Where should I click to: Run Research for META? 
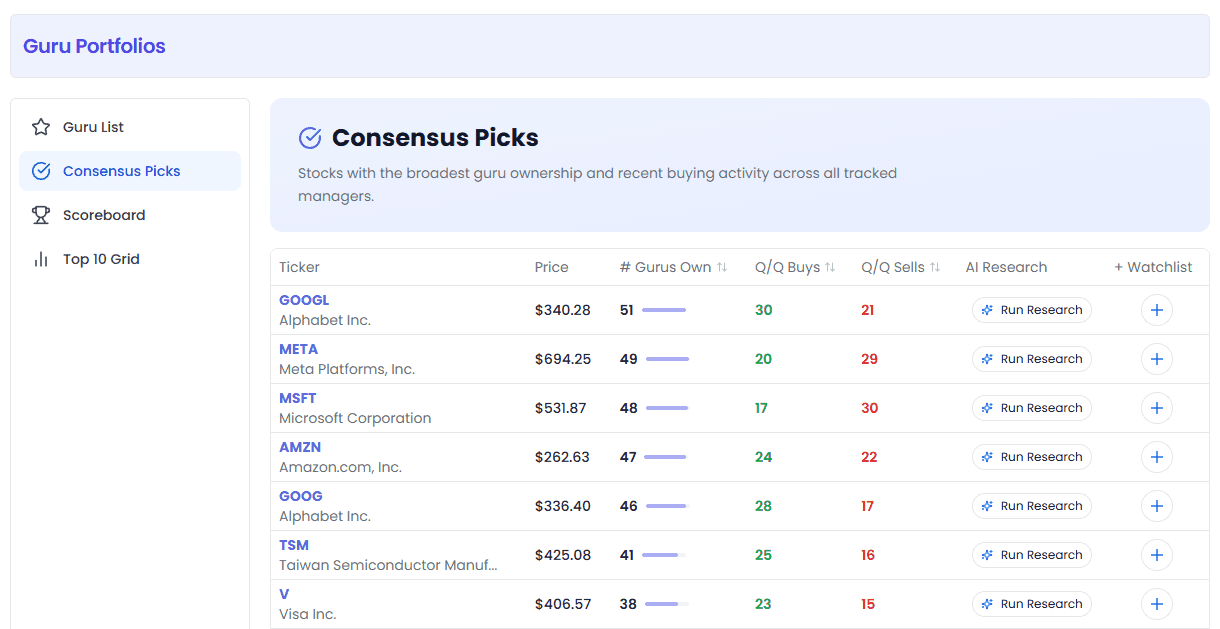pyautogui.click(x=1032, y=359)
